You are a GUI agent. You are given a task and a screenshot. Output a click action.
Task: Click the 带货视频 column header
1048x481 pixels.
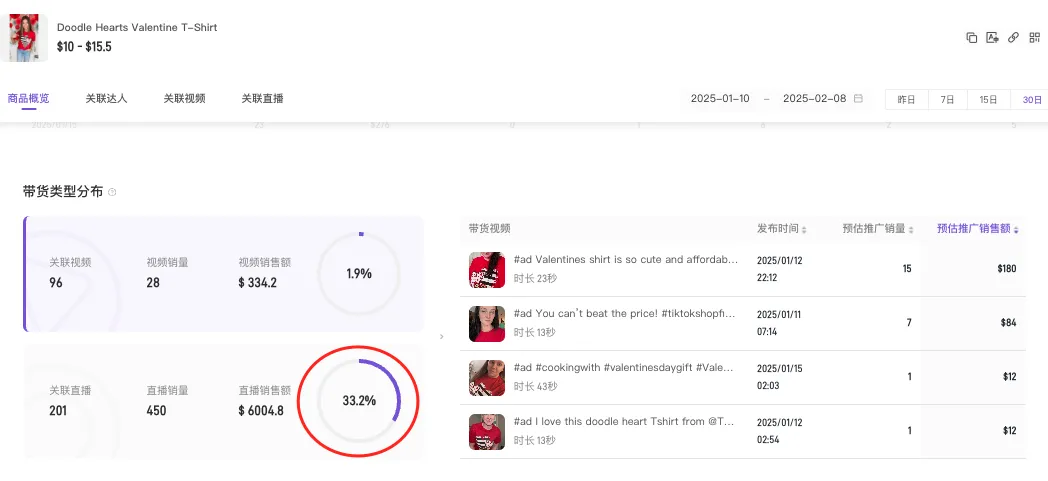click(489, 228)
